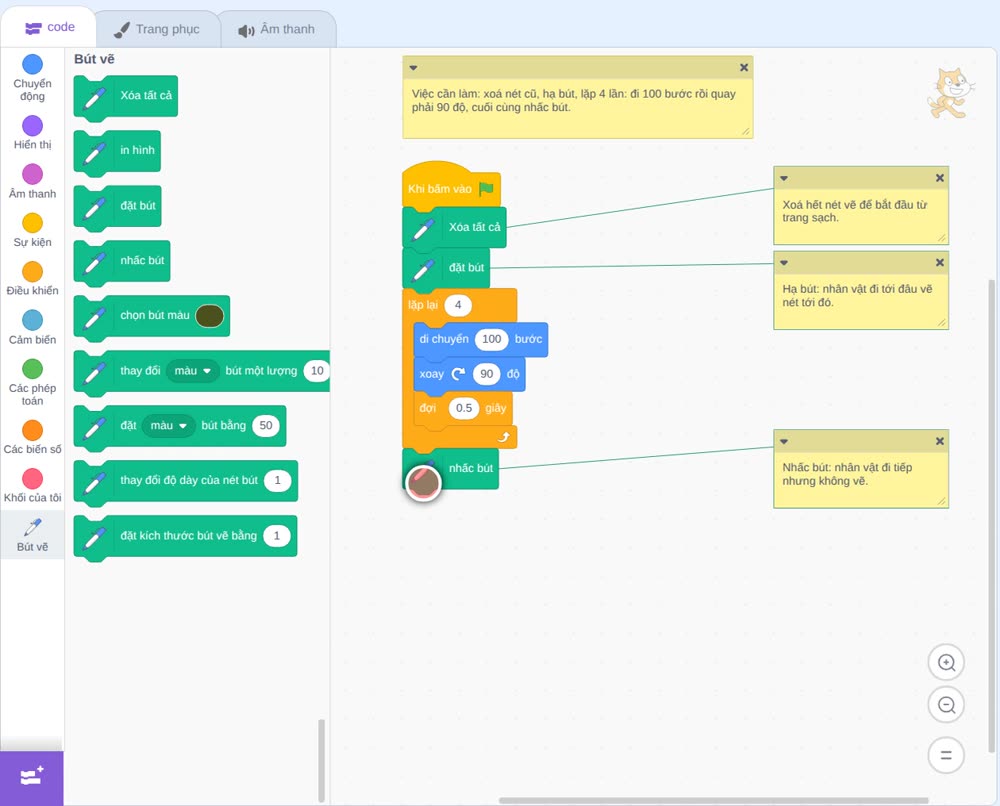
Task: Close the Xoá hết nét vẽ comment
Action: (939, 179)
